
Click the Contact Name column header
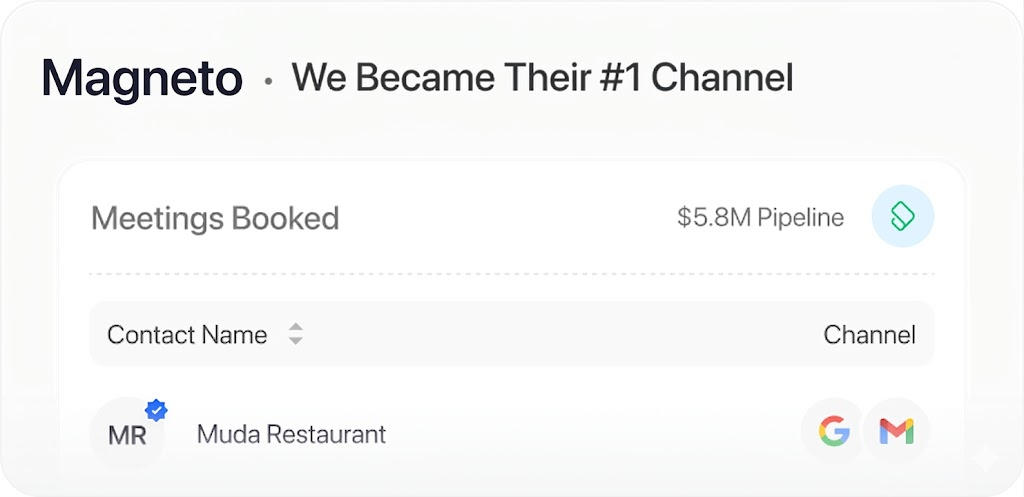187,335
